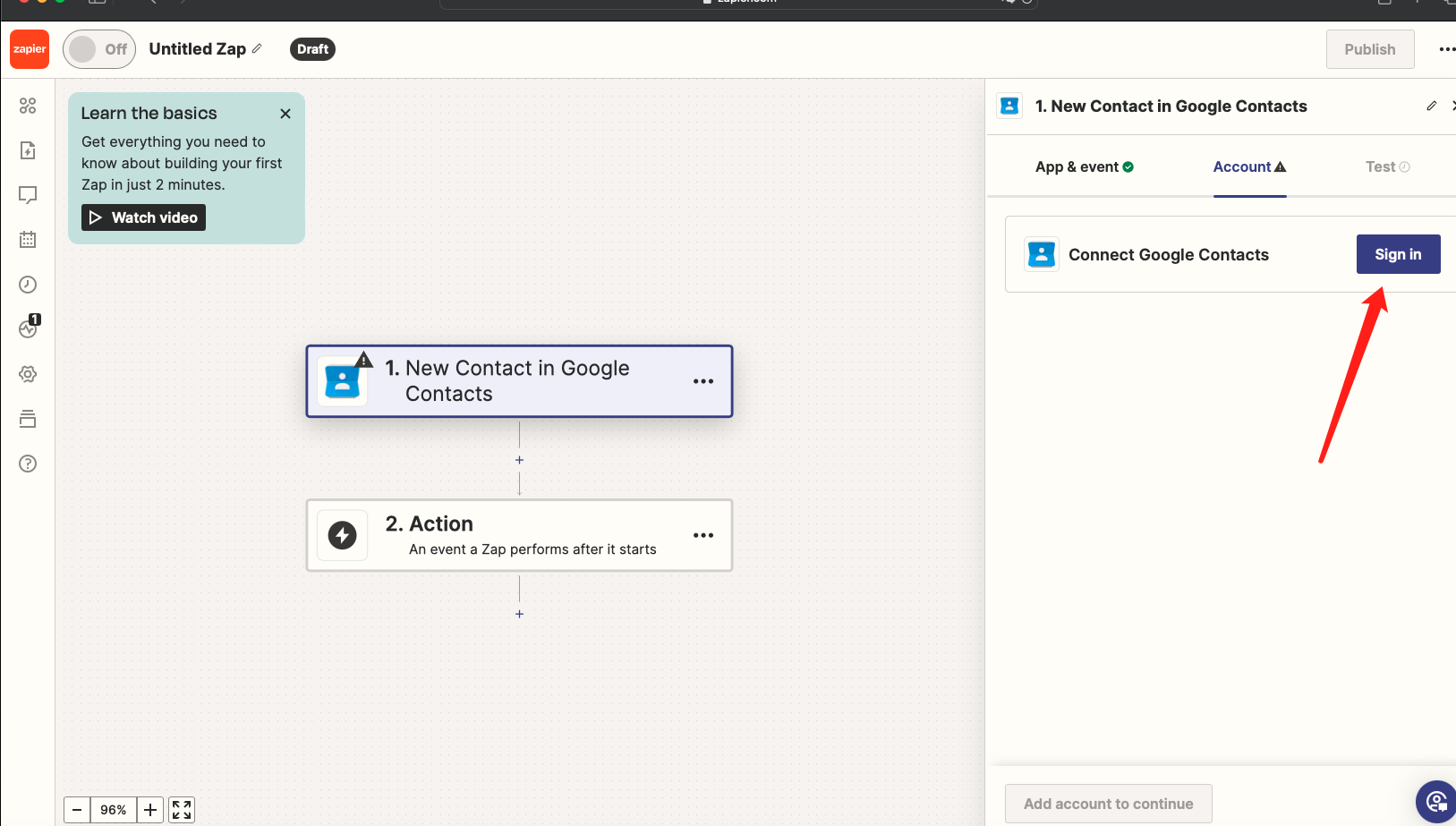Screen dimensions: 1456x826
Task: Open the apps grid icon in sidebar
Action: (x=28, y=106)
